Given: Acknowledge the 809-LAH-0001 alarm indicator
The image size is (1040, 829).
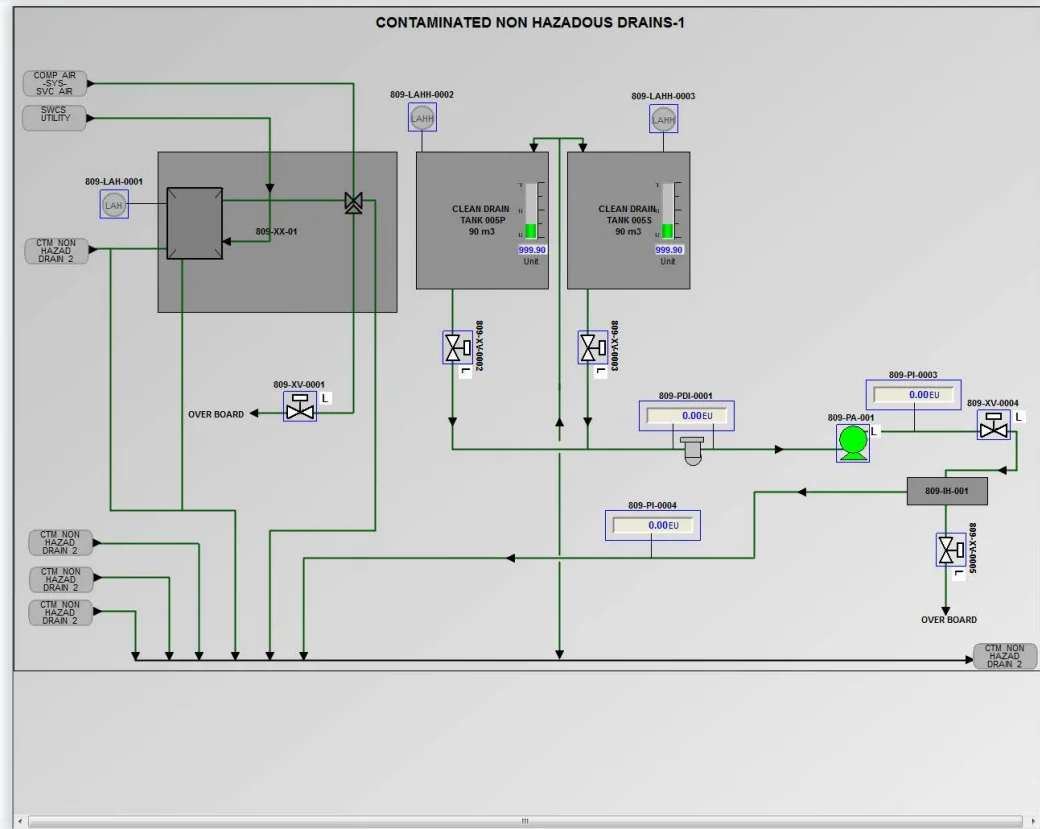Looking at the screenshot, I should tap(114, 203).
